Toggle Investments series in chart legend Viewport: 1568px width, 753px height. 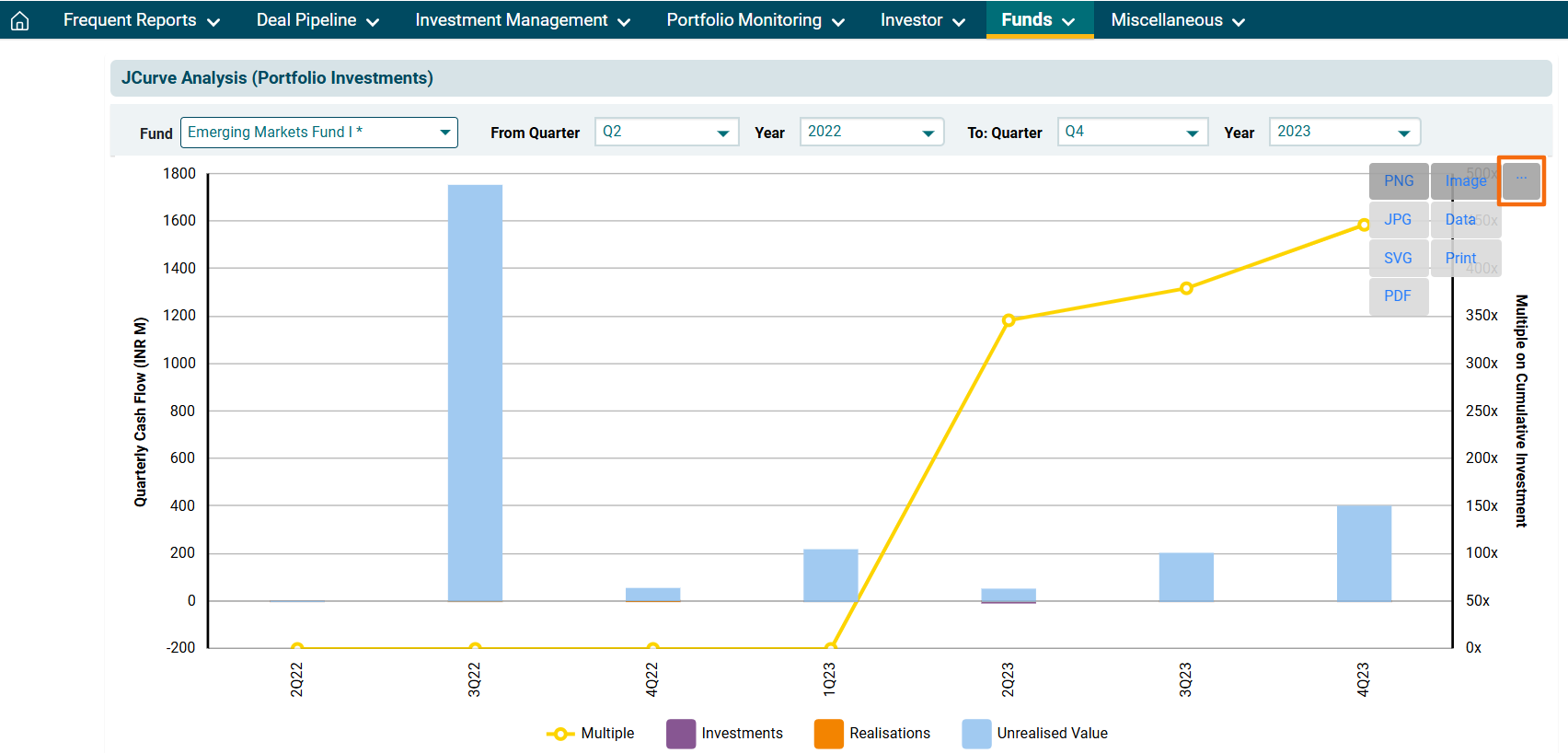[x=681, y=734]
